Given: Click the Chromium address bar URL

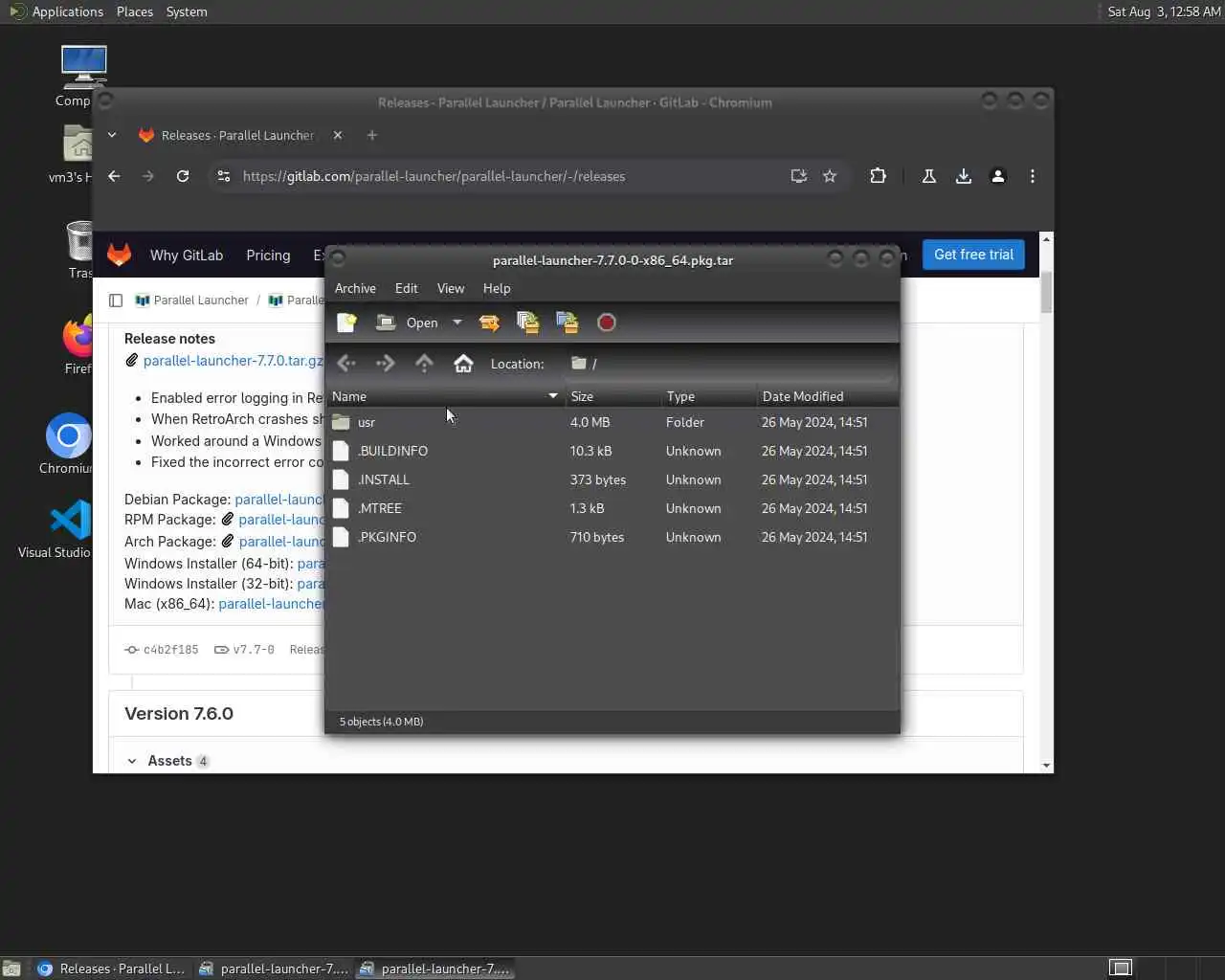Looking at the screenshot, I should tap(434, 176).
